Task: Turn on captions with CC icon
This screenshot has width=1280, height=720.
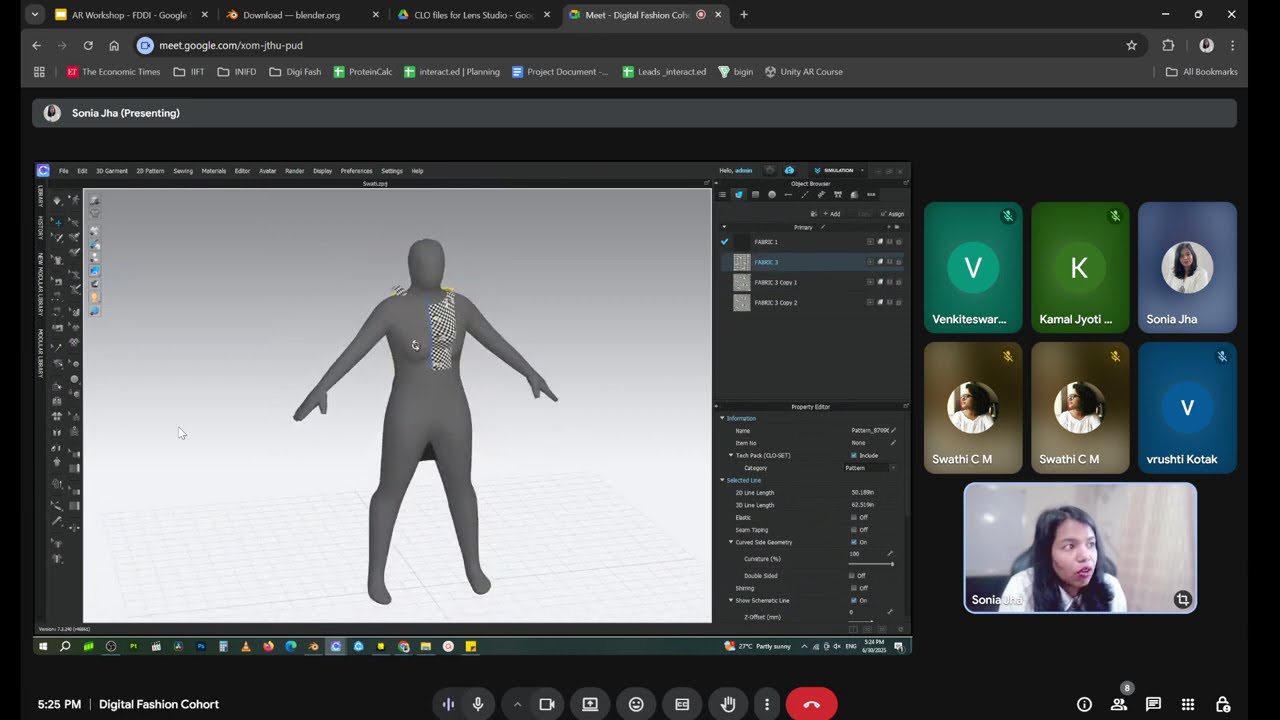Action: pos(682,704)
